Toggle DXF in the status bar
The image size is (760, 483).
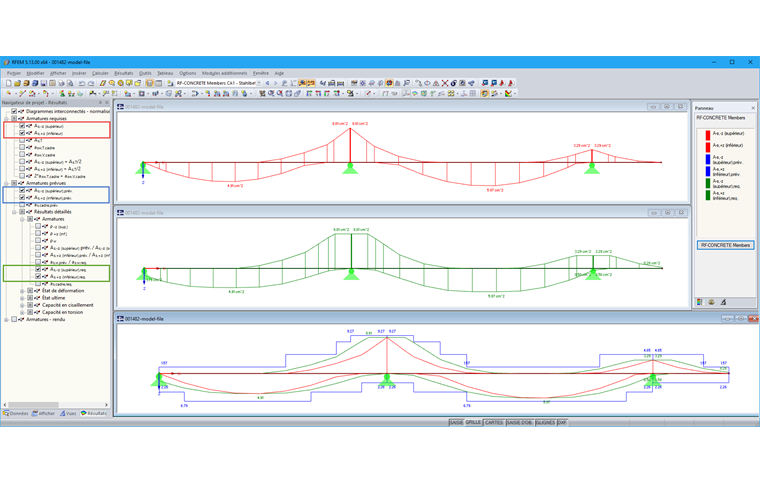tap(562, 422)
